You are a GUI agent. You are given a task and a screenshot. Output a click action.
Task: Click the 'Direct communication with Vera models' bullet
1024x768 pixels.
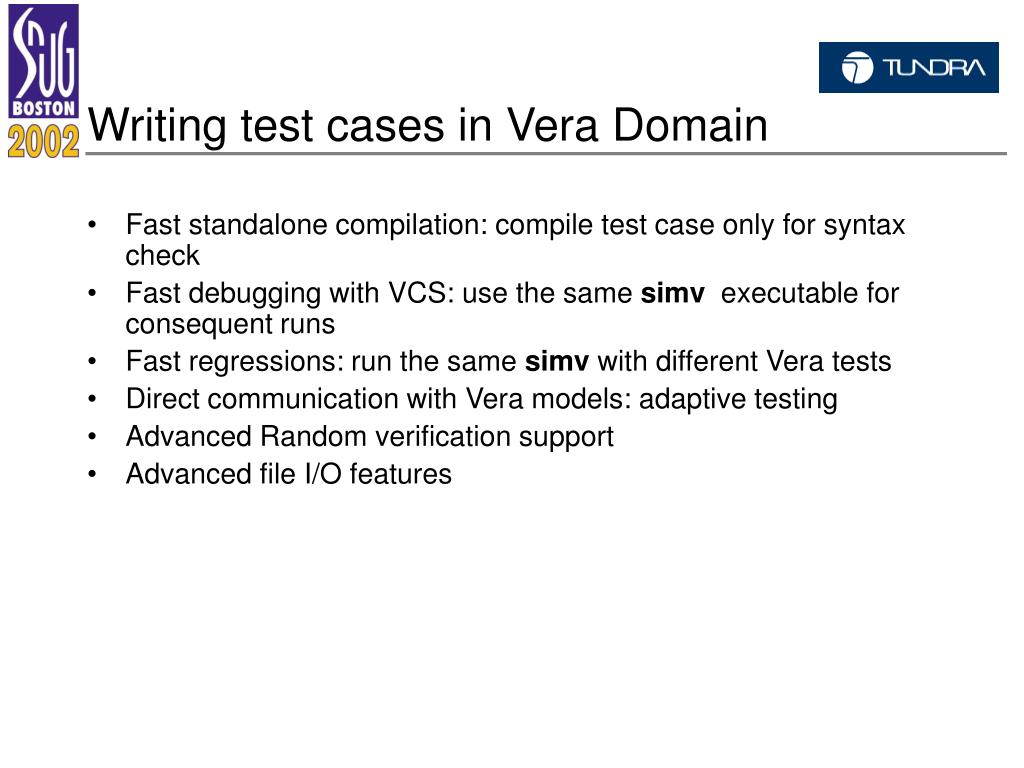(x=481, y=400)
